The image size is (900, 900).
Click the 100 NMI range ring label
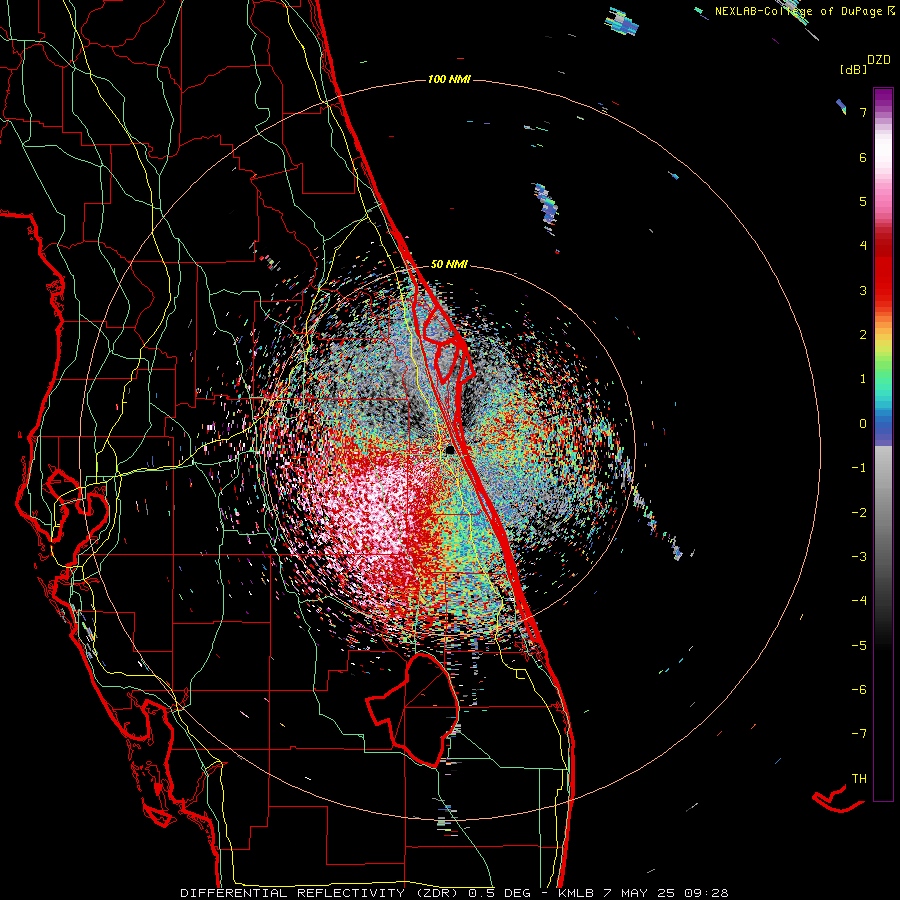pyautogui.click(x=449, y=79)
